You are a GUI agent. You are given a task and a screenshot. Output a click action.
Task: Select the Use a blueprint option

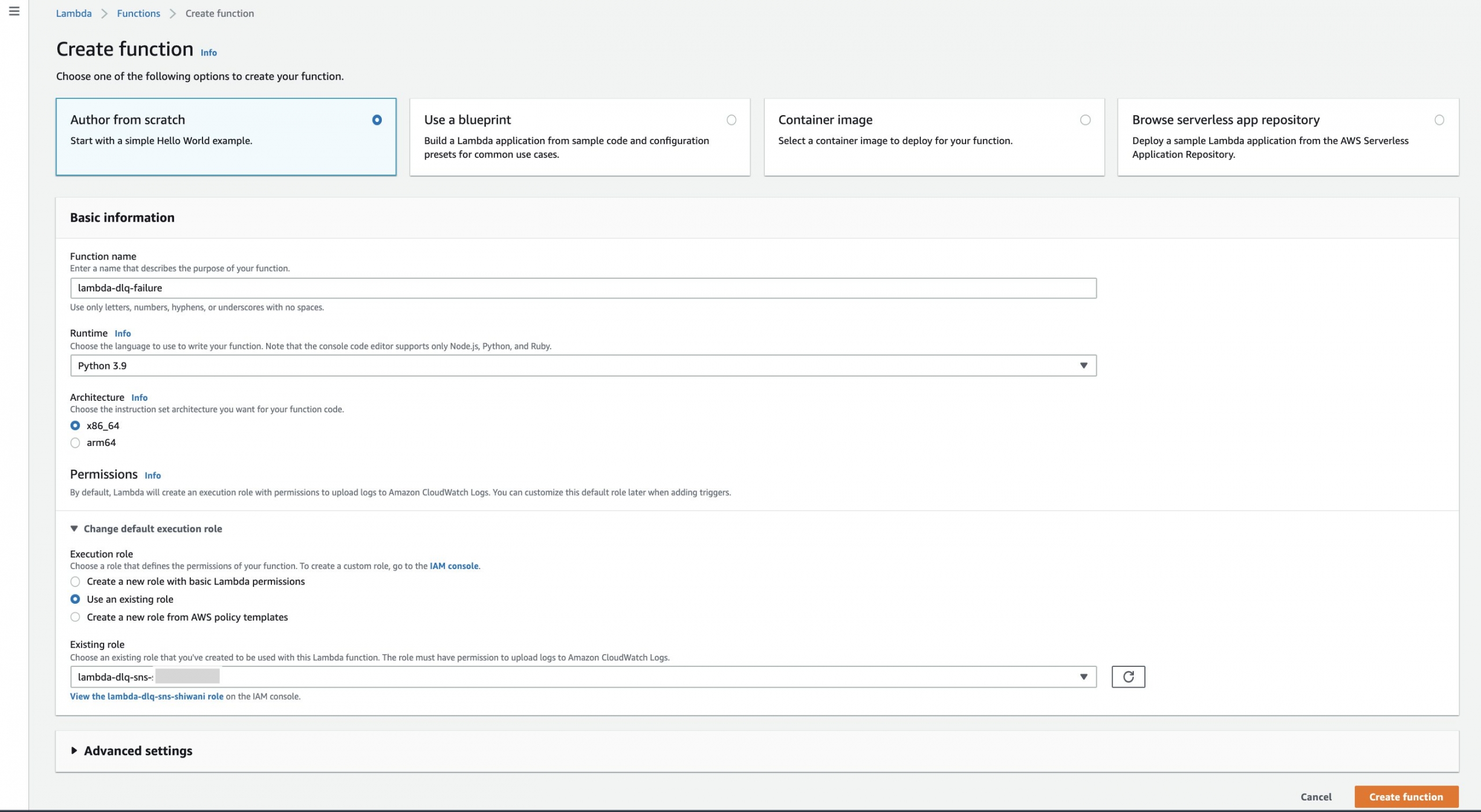tap(731, 120)
